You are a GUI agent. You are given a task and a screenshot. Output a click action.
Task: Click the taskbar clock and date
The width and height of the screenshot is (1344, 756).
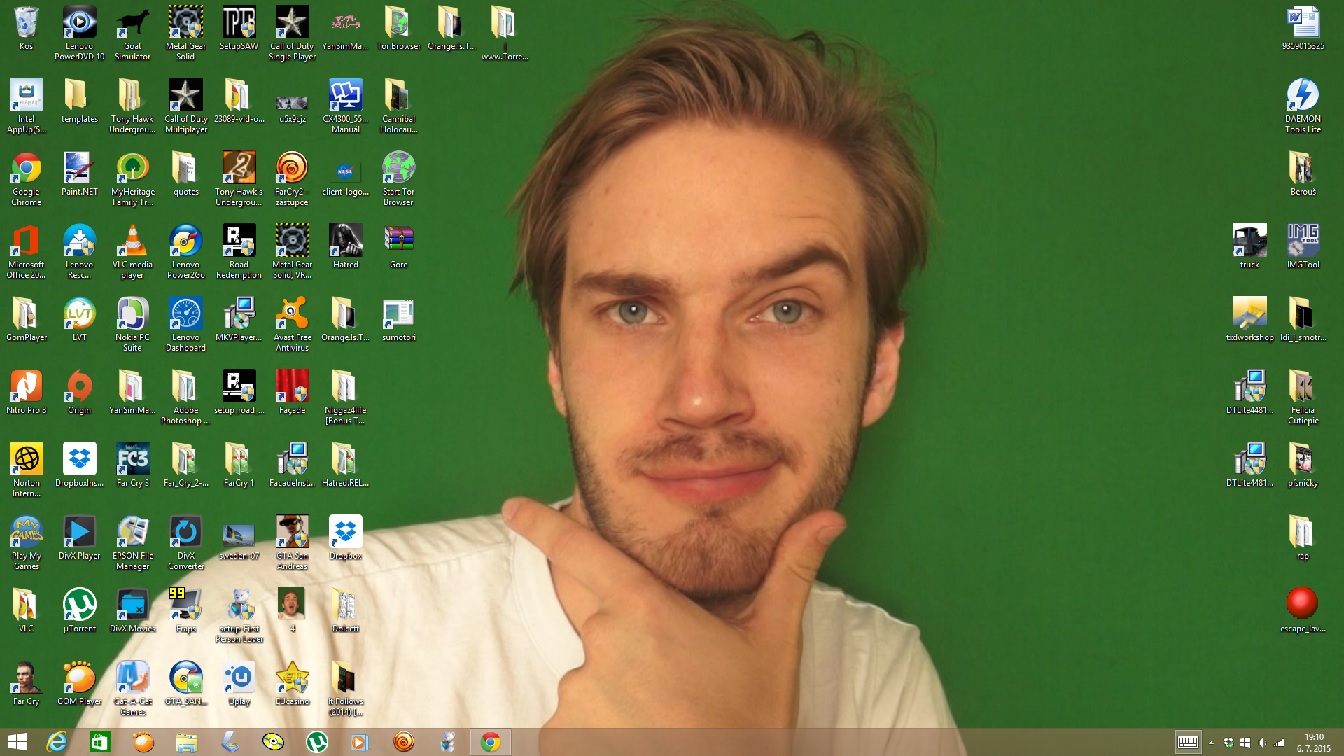(1311, 742)
